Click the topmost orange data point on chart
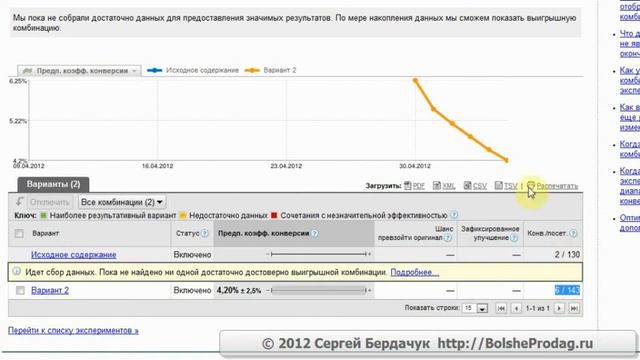Screen dimensions: 640x360 [415, 81]
